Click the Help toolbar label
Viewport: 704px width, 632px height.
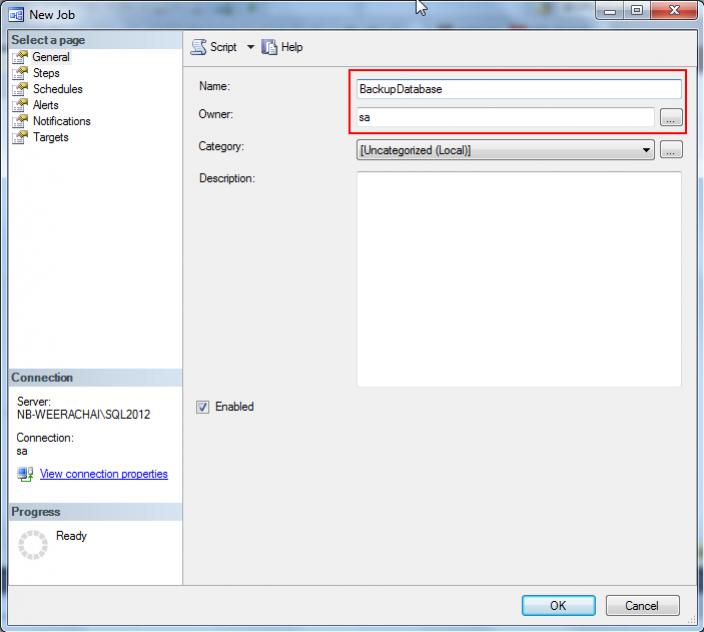(x=292, y=47)
